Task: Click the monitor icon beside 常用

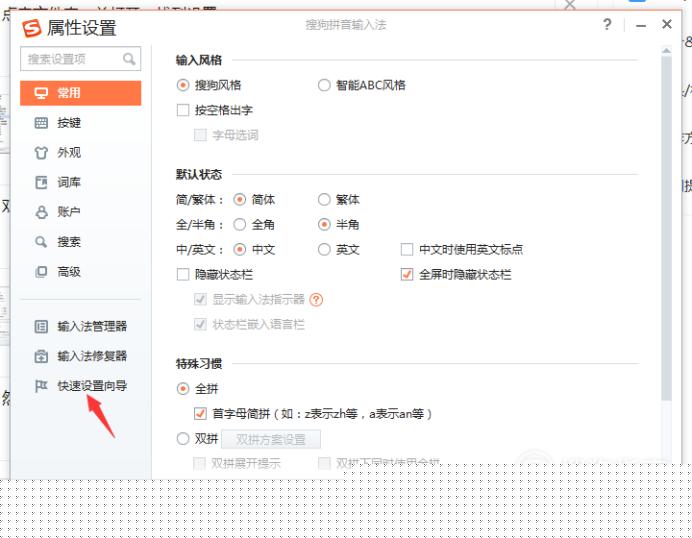Action: pyautogui.click(x=41, y=93)
